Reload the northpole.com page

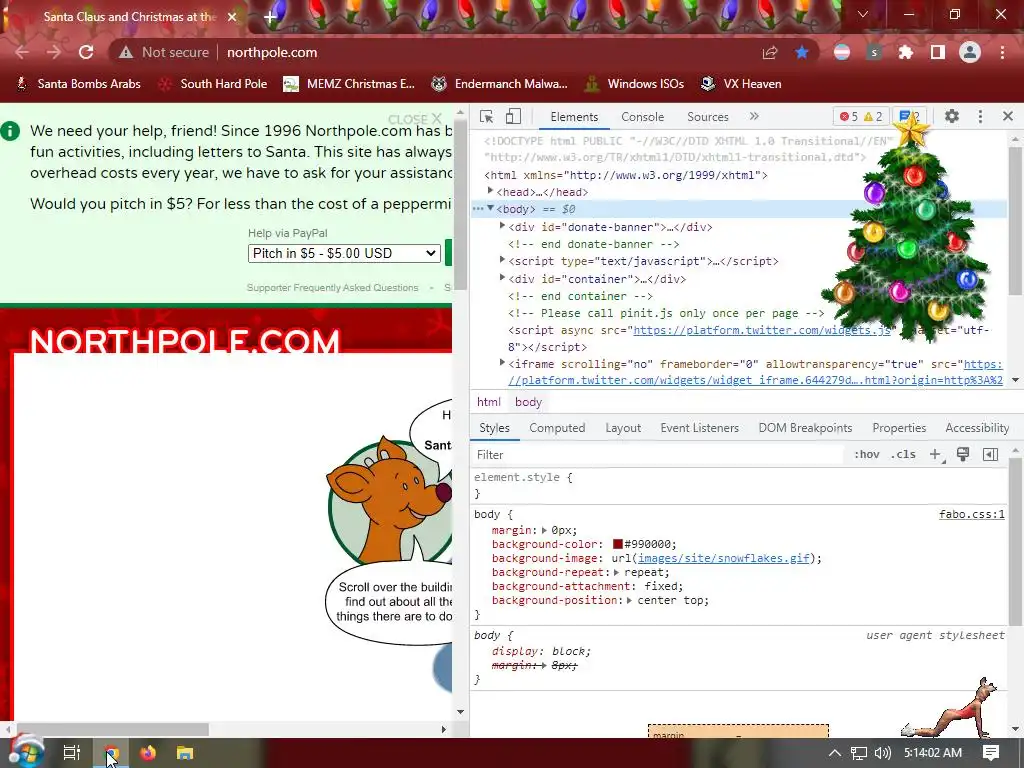pos(86,52)
